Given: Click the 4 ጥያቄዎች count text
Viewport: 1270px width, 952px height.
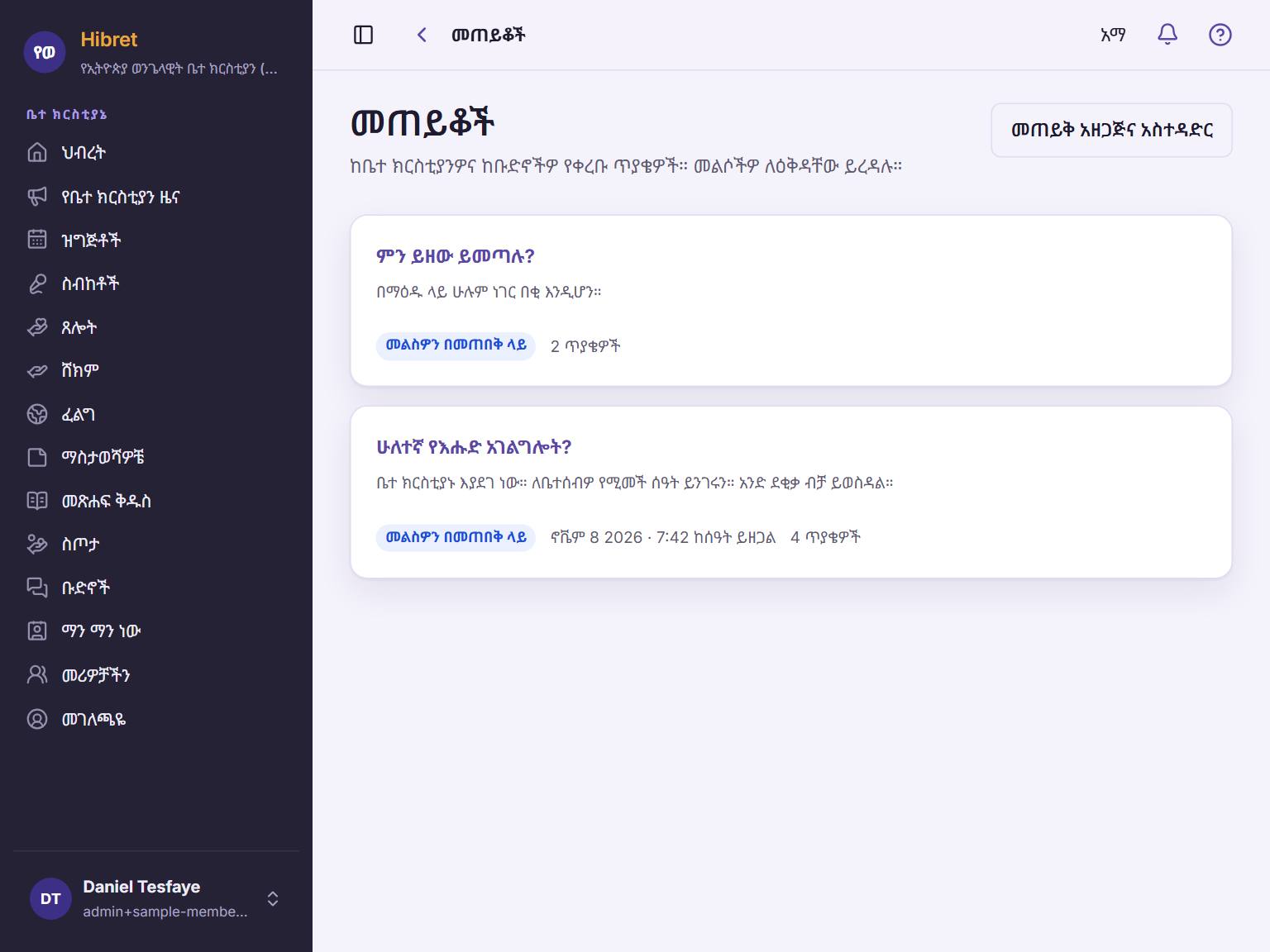Looking at the screenshot, I should click(x=825, y=537).
